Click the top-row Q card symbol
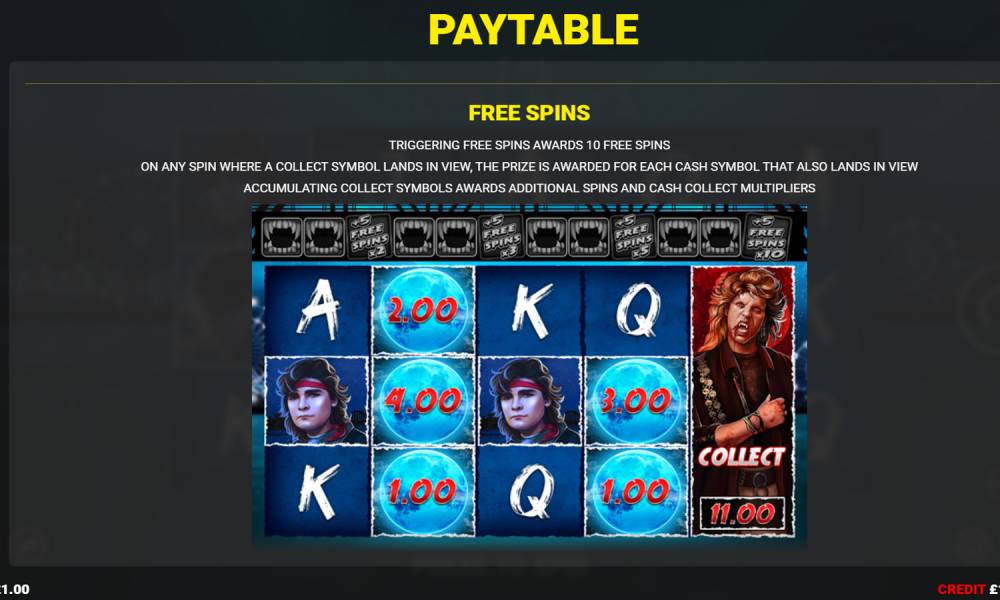1000x600 pixels. click(x=636, y=310)
